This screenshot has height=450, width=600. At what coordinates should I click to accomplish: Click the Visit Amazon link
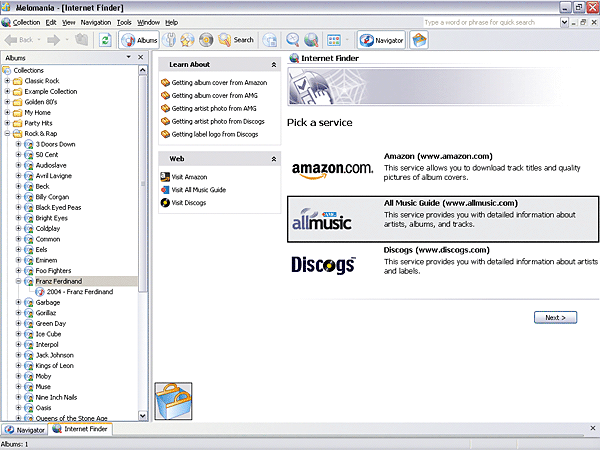coord(189,177)
